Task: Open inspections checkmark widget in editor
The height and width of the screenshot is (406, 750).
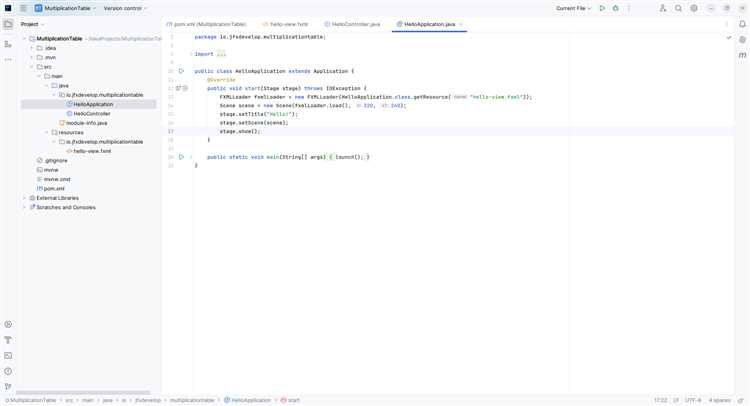Action: pyautogui.click(x=728, y=37)
